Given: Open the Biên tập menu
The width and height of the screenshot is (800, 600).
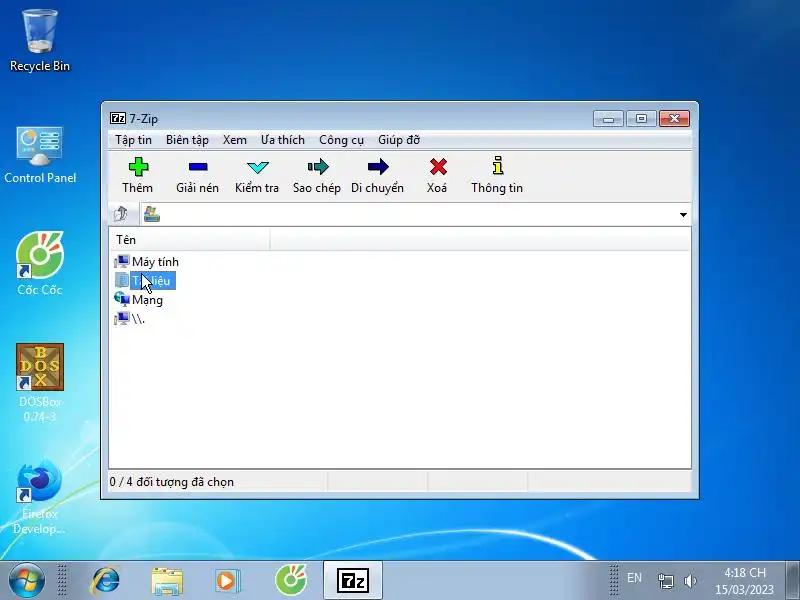Looking at the screenshot, I should (187, 140).
